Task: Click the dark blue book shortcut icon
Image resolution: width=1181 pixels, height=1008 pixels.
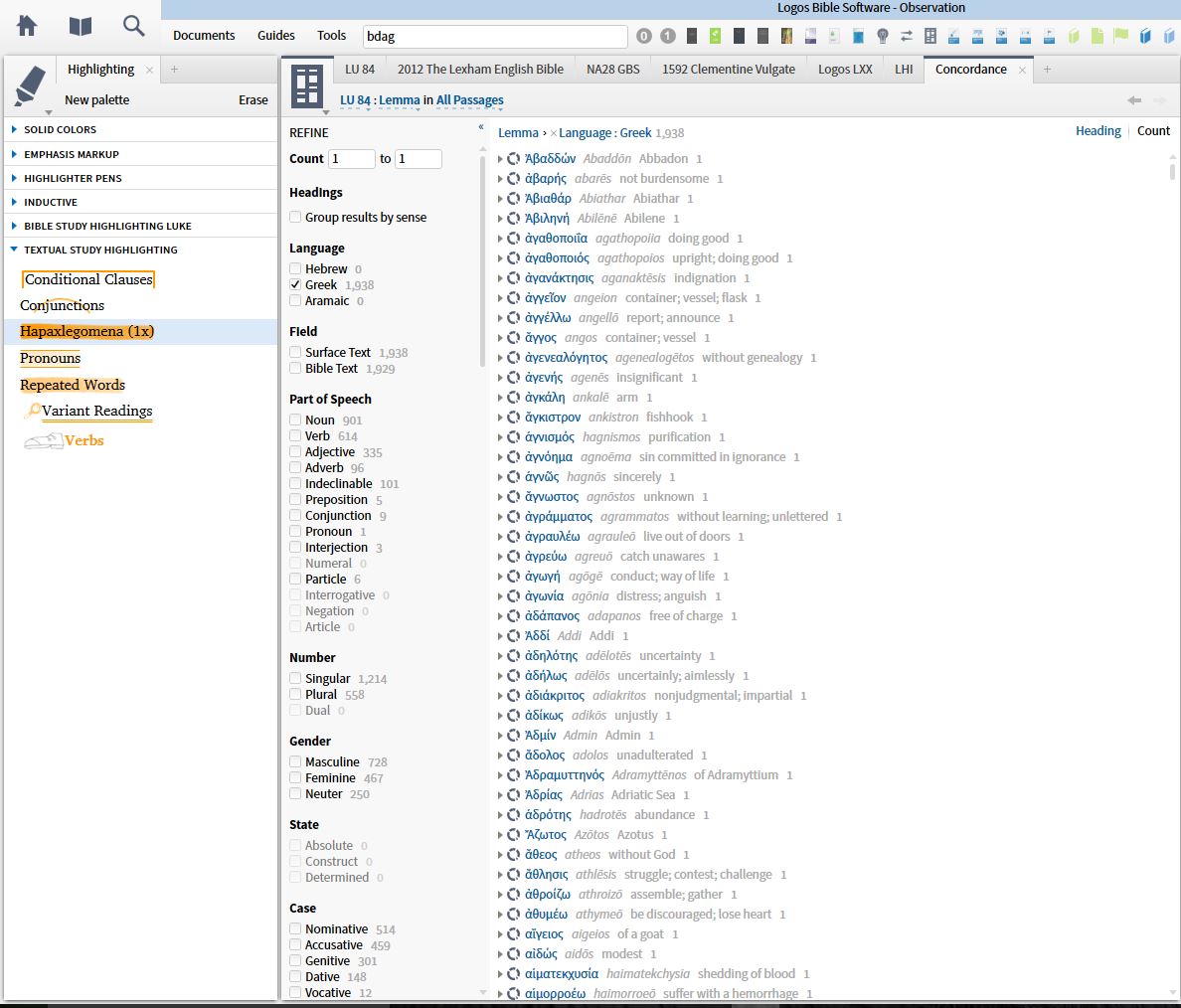Action: point(1145,36)
